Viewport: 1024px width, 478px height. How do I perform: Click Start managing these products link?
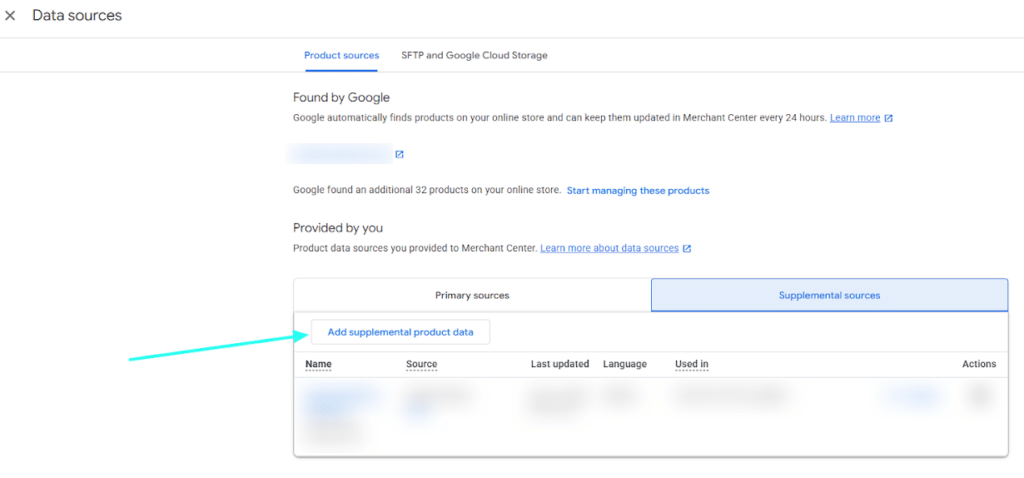point(638,190)
